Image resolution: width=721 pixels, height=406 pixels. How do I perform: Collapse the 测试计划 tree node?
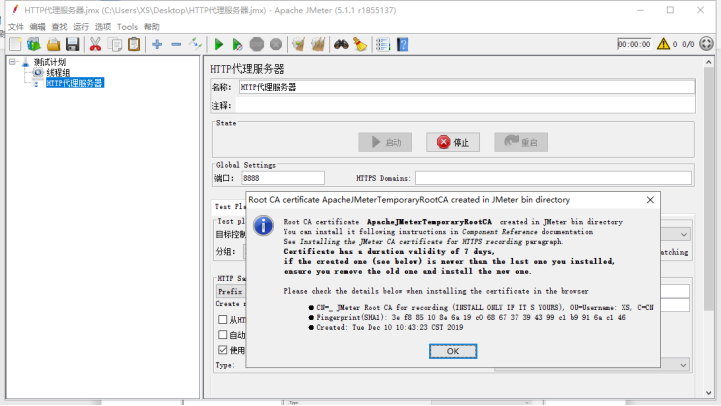[12, 62]
